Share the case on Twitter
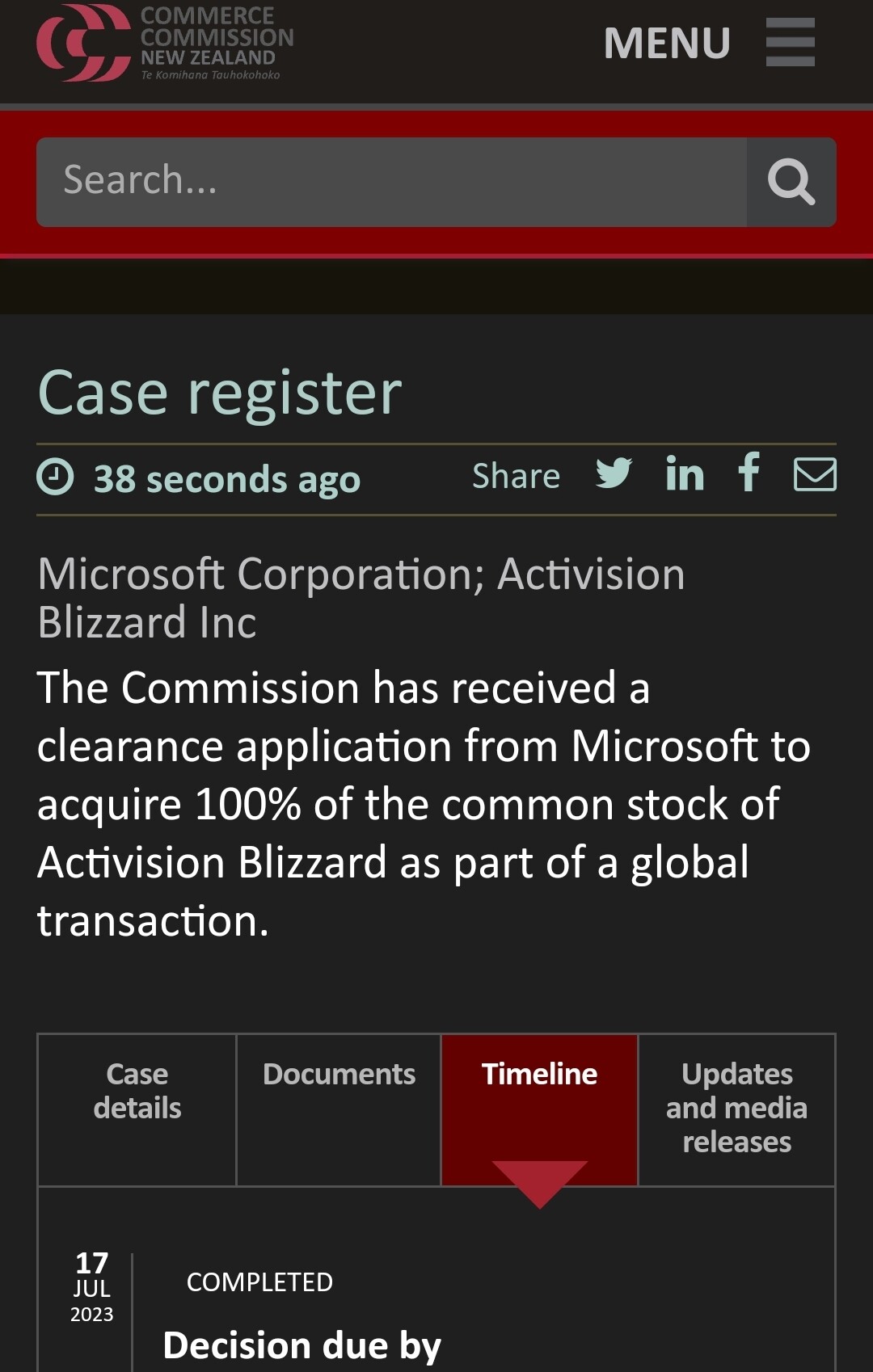This screenshot has width=873, height=1372. [x=614, y=474]
